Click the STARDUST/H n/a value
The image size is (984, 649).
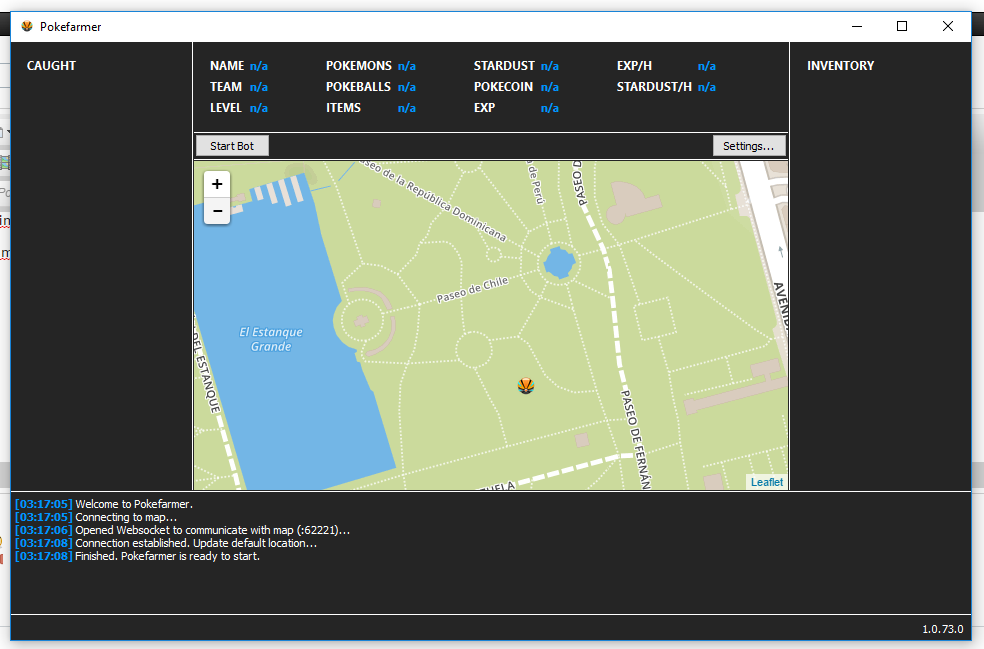point(707,87)
